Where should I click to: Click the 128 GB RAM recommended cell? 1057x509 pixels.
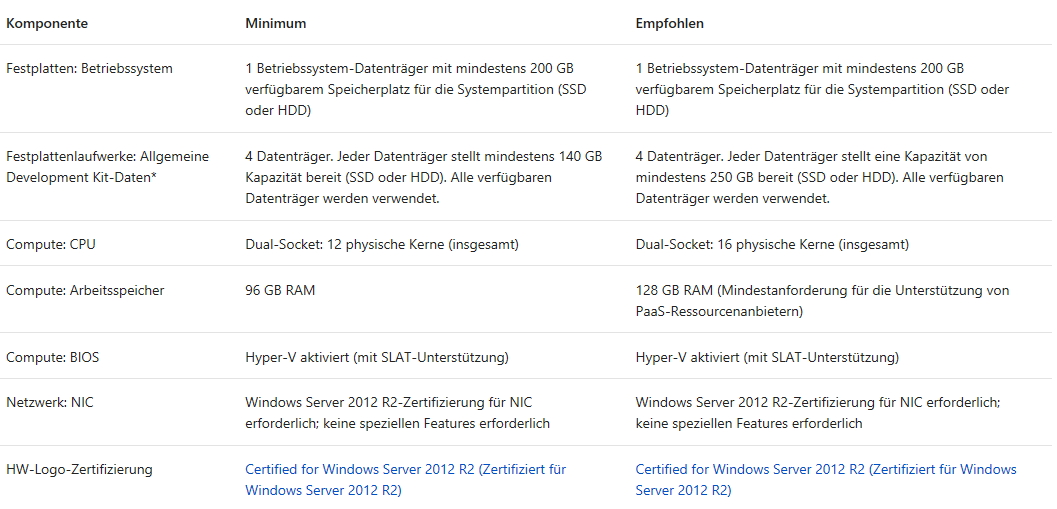point(822,301)
